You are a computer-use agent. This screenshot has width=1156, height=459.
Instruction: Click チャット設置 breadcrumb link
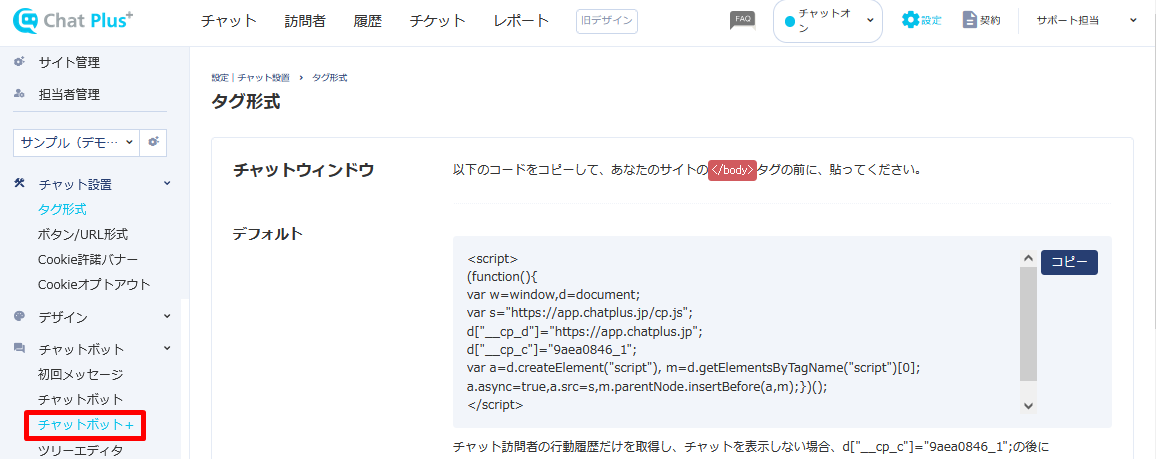pyautogui.click(x=263, y=77)
